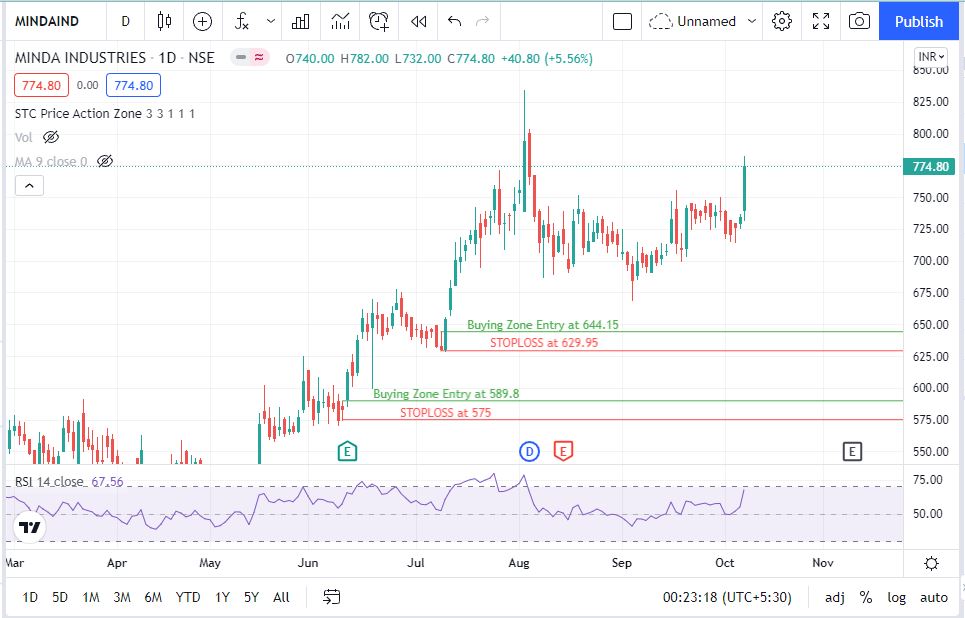
Task: Toggle visibility of the Vol indicator
Action: 52,137
